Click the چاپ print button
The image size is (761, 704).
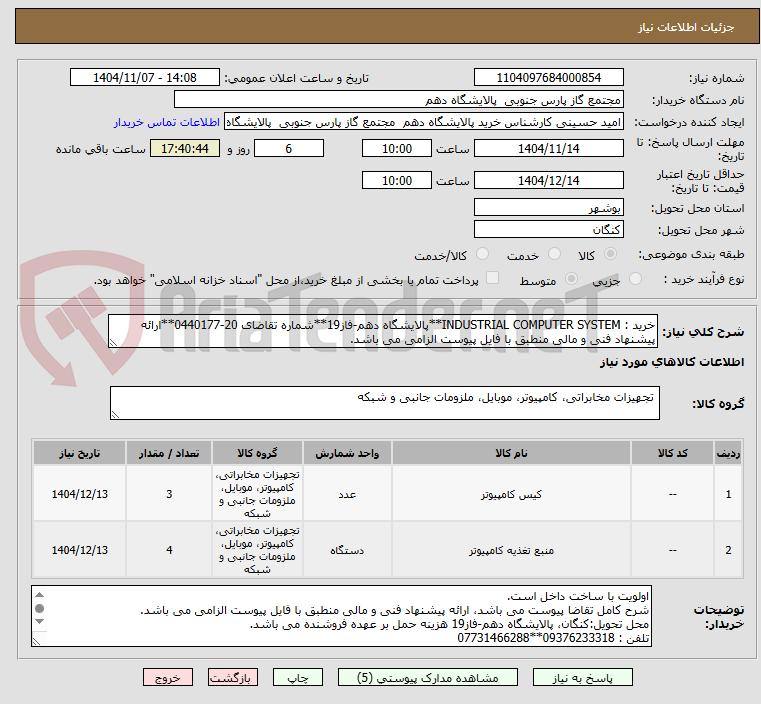pos(298,677)
